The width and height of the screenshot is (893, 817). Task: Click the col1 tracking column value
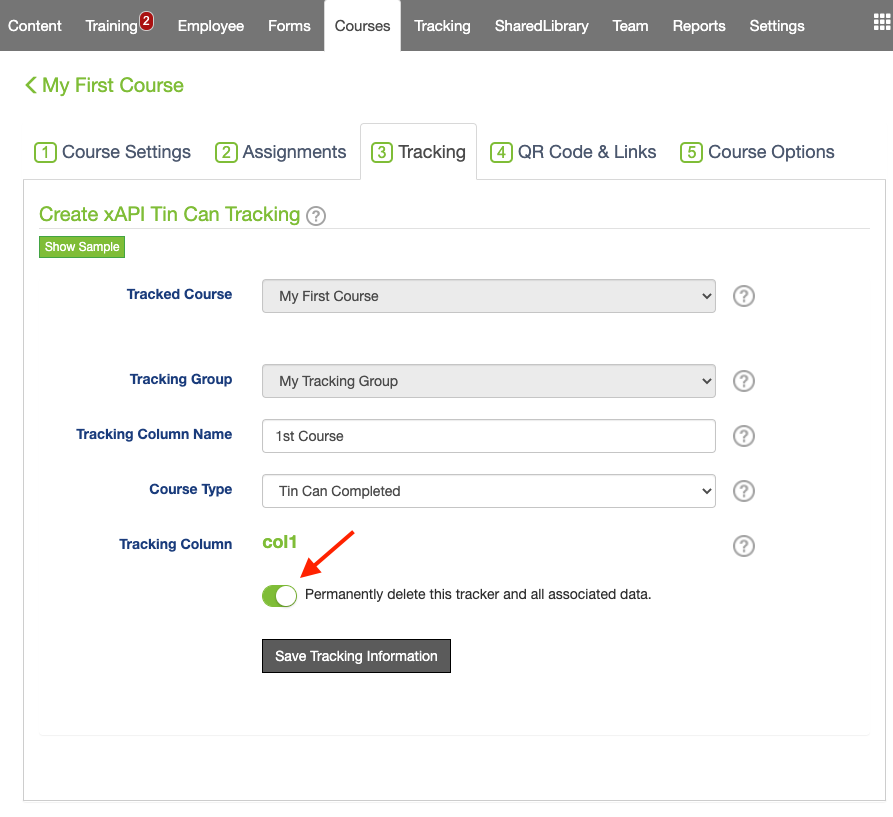click(x=280, y=542)
